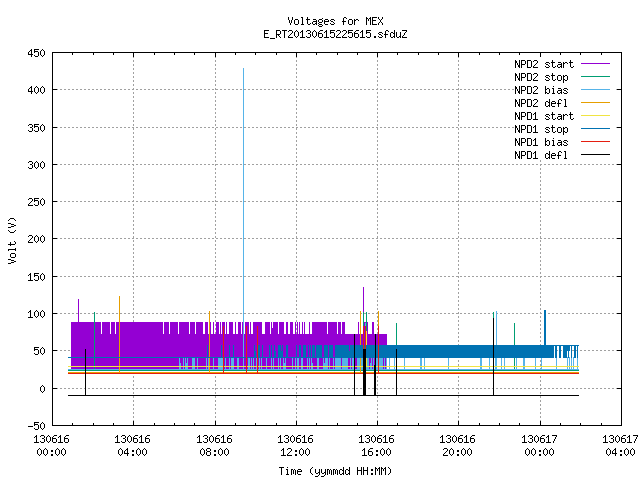640x480 pixels.
Task: Click the 'NPD2 bias' legend label
Action: point(541,90)
